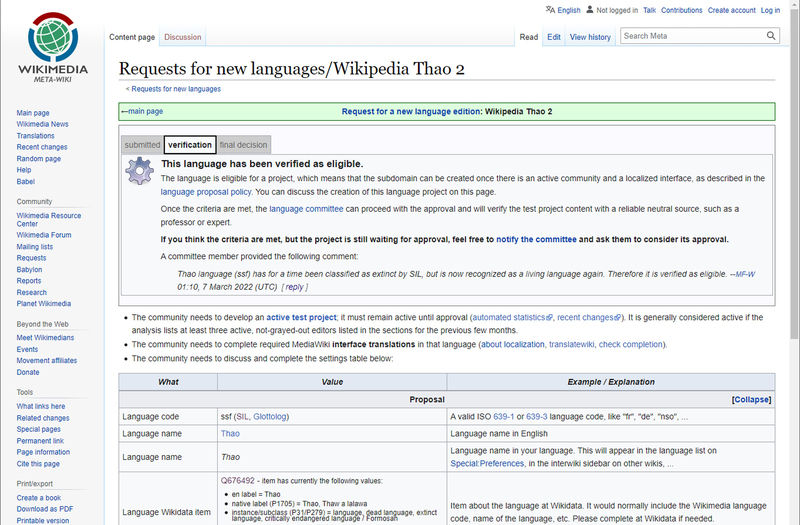The width and height of the screenshot is (800, 525).
Task: Click the about localization link
Action: [513, 344]
